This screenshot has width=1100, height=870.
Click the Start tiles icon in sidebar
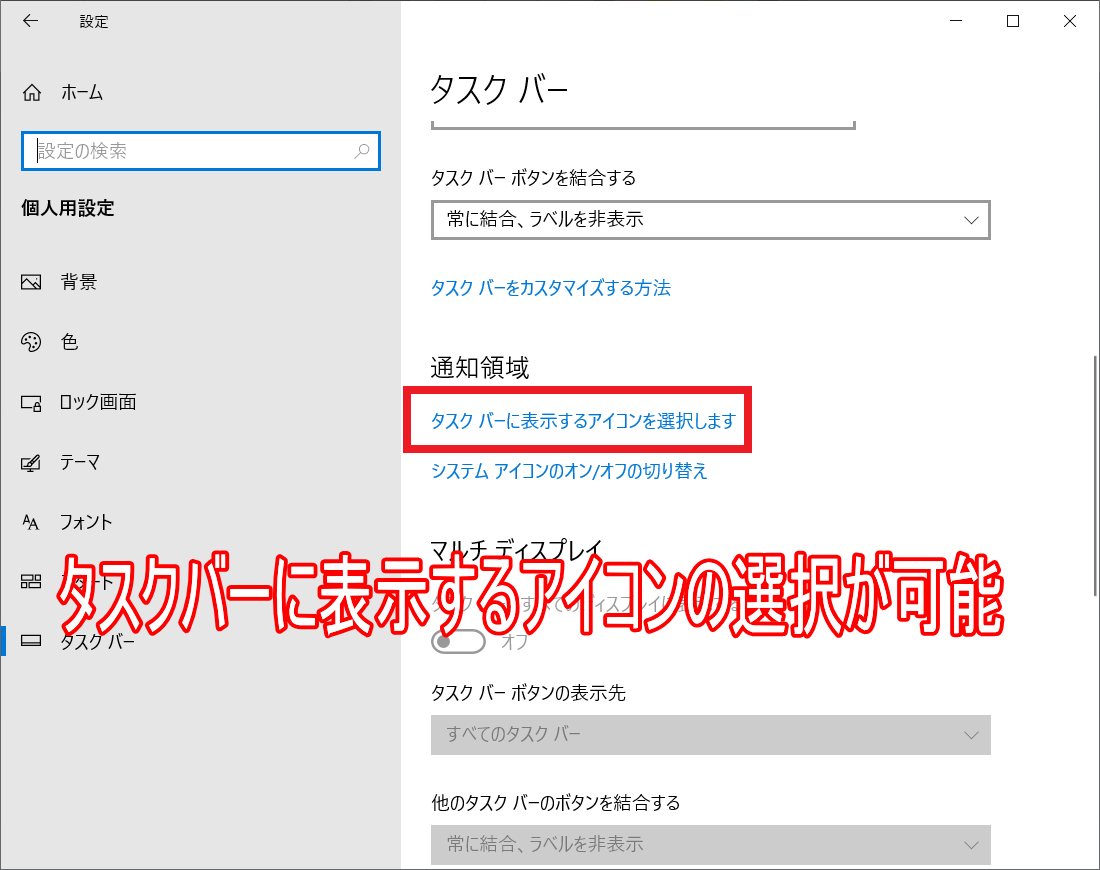pos(31,581)
